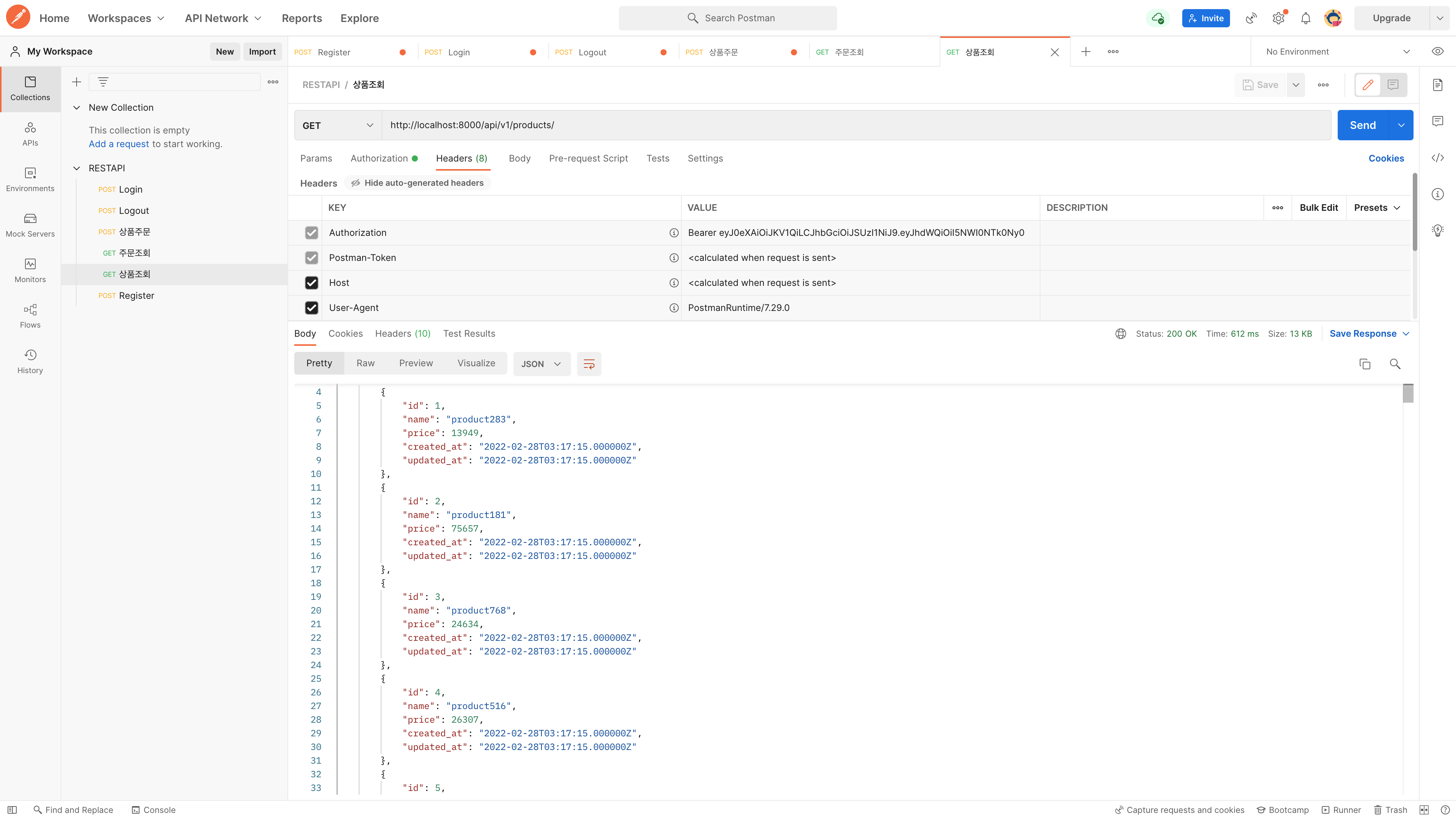This screenshot has width=1456, height=819.
Task: Toggle word wrap in response body
Action: 588,364
